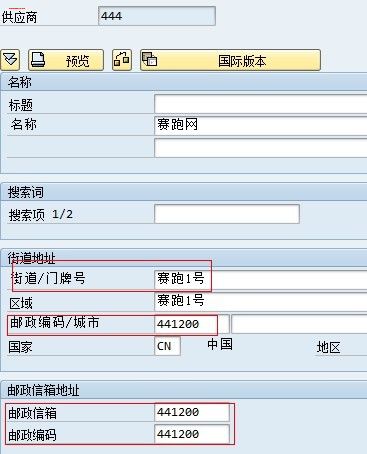Image resolution: width=367 pixels, height=454 pixels.
Task: Click the 邮政编码/城市 label
Action: click(55, 323)
